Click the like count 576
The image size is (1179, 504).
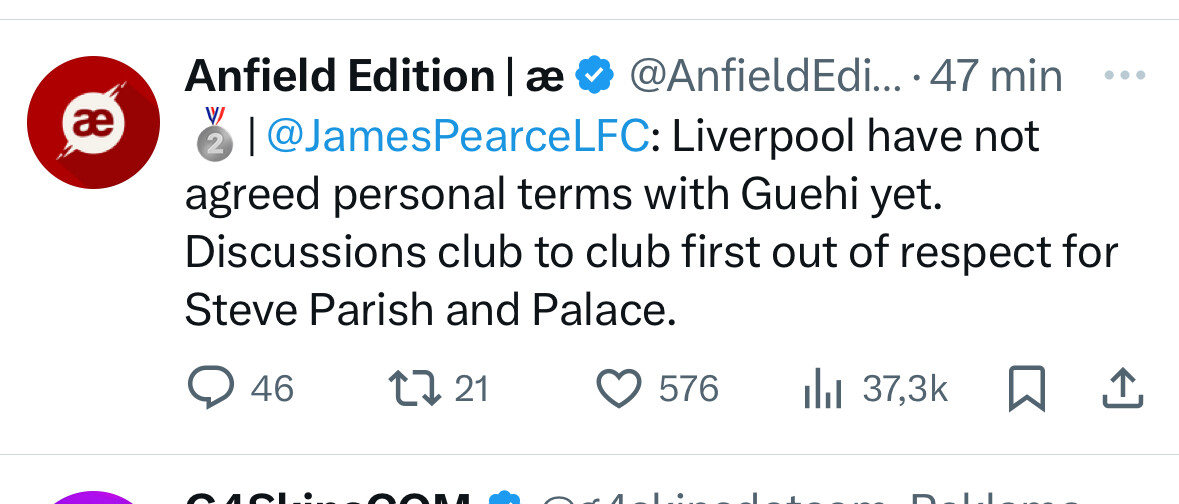(689, 388)
